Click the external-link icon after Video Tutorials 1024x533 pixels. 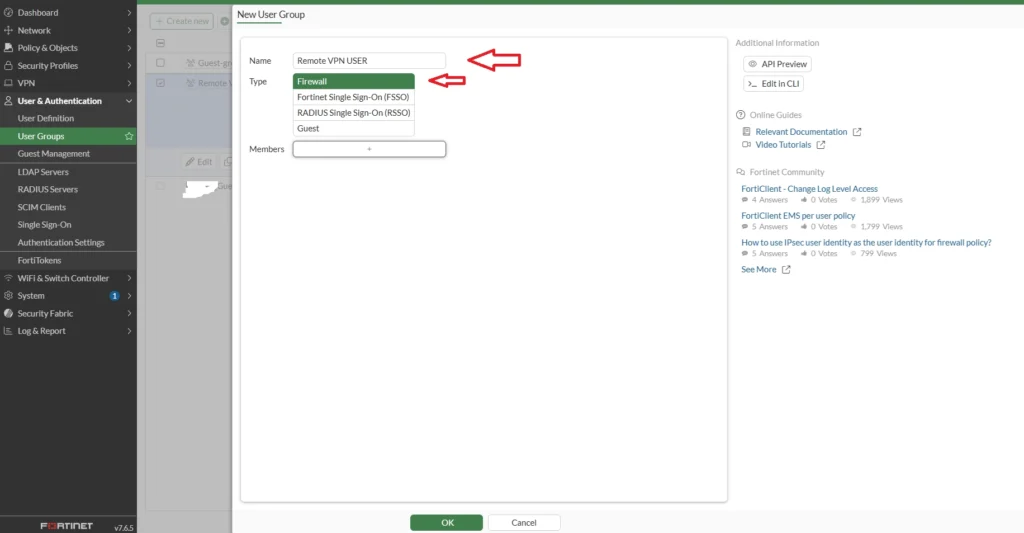(x=821, y=145)
